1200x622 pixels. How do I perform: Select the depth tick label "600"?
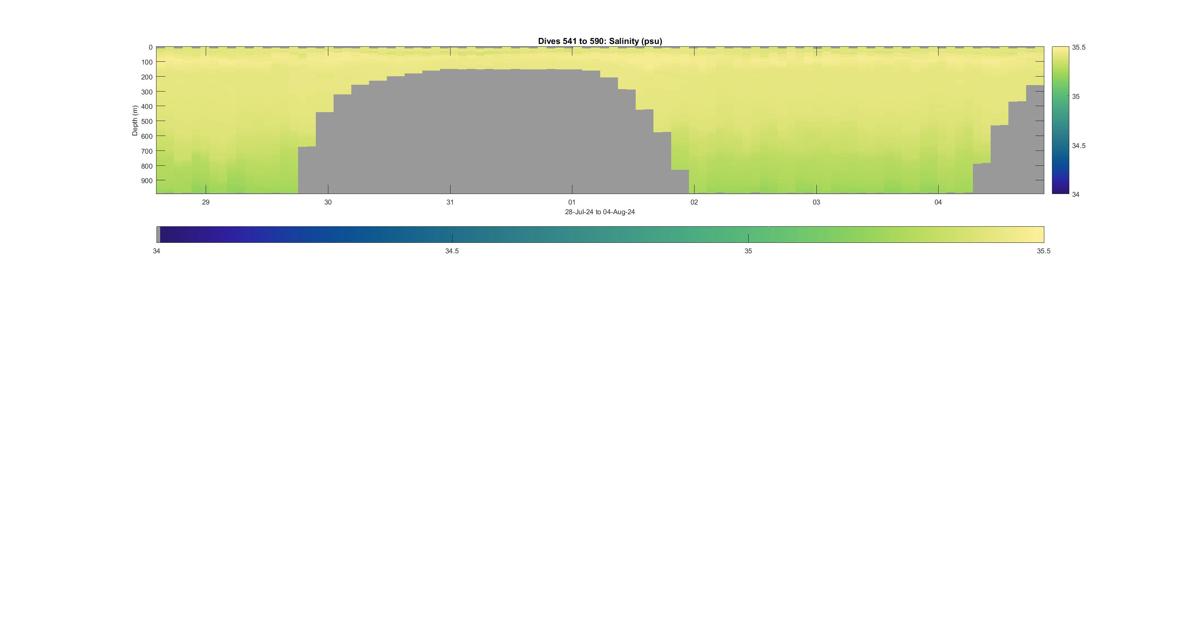pos(146,136)
